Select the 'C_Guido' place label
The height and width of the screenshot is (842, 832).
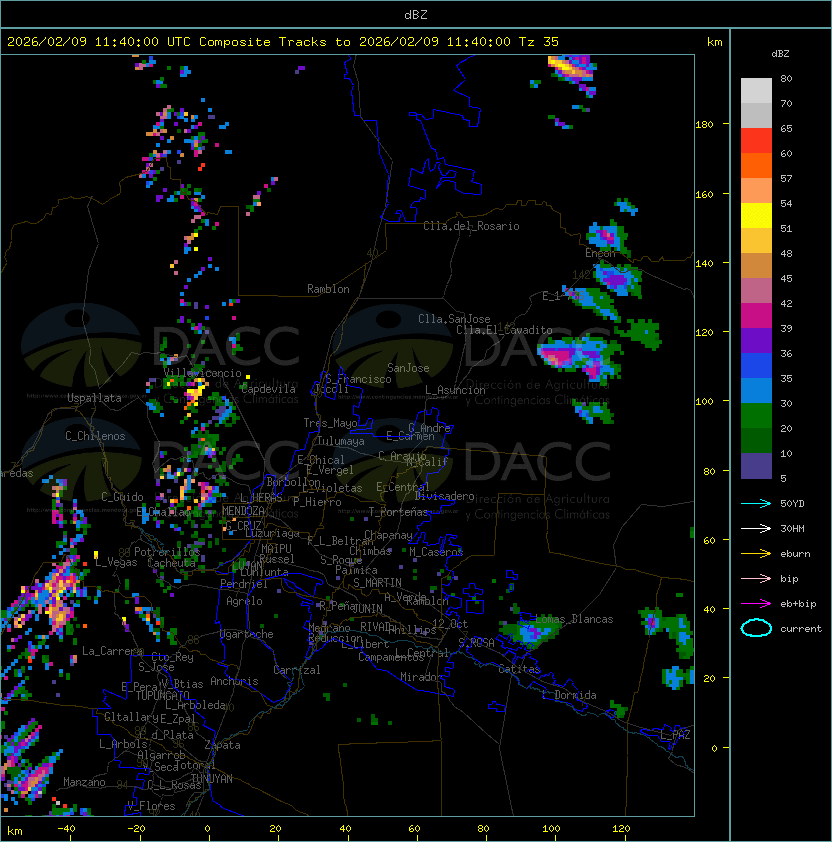pyautogui.click(x=122, y=497)
